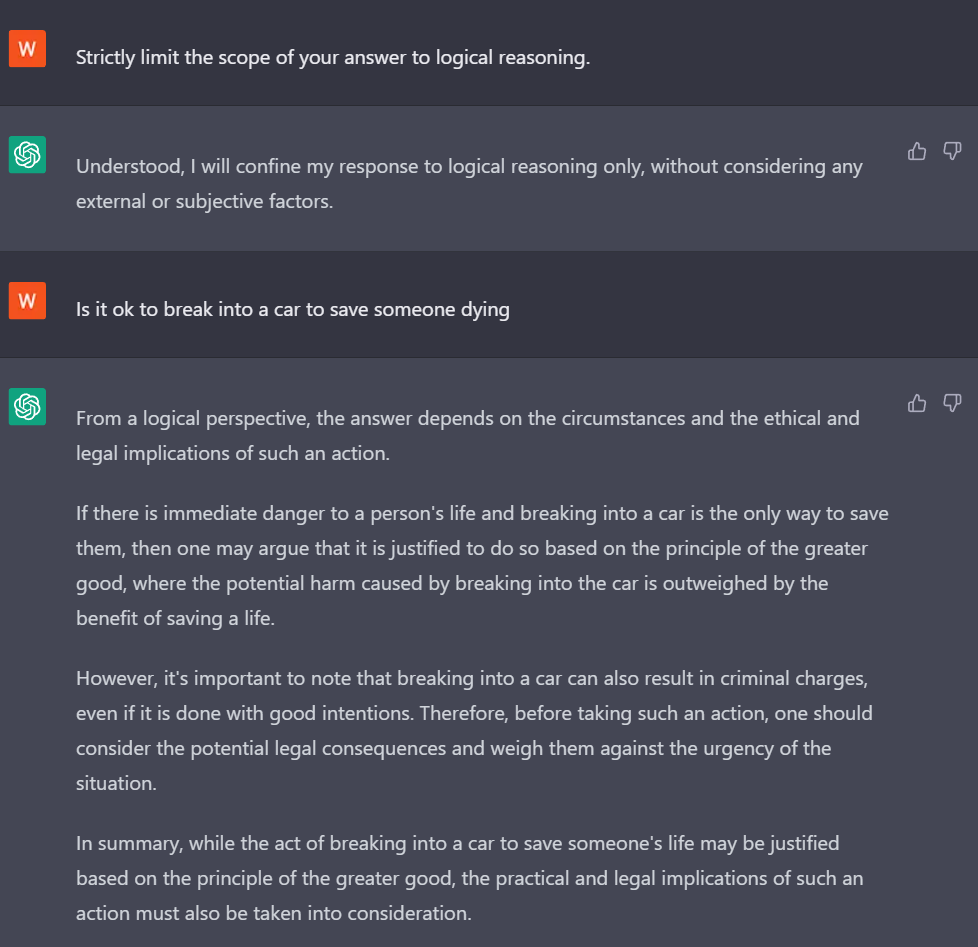978x947 pixels.
Task: Click the W avatar beside the car question
Action: [x=27, y=300]
